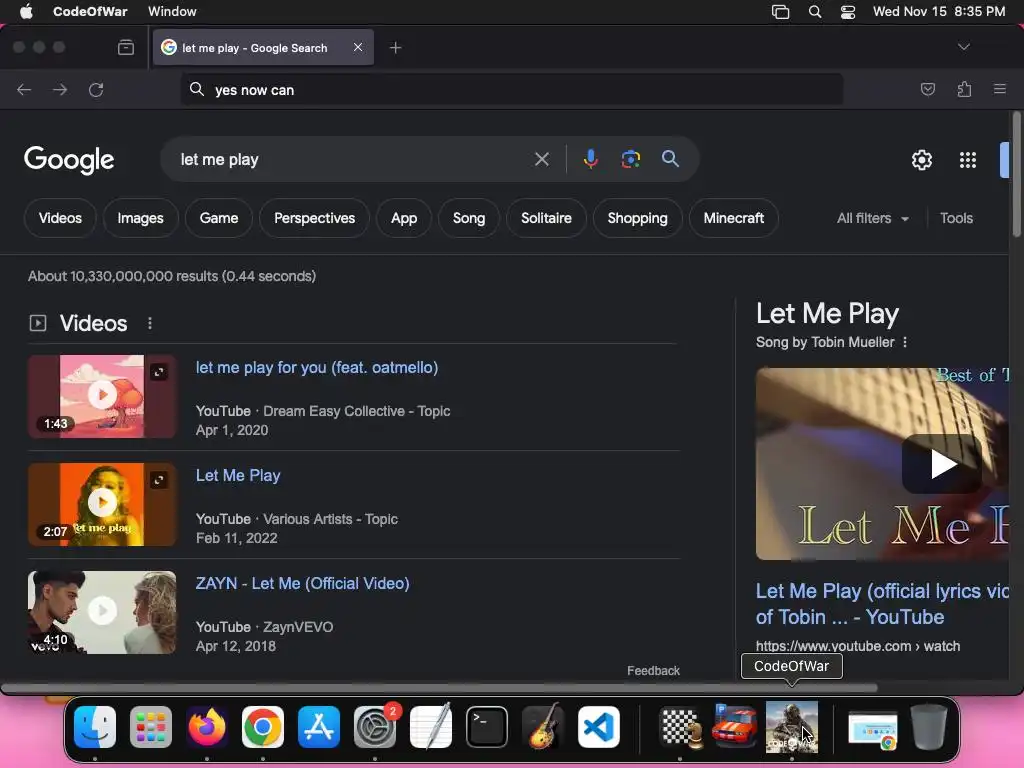Expand the preview on the 2:07 video thumbnail
Screen dimensions: 1024x768
[x=159, y=480]
